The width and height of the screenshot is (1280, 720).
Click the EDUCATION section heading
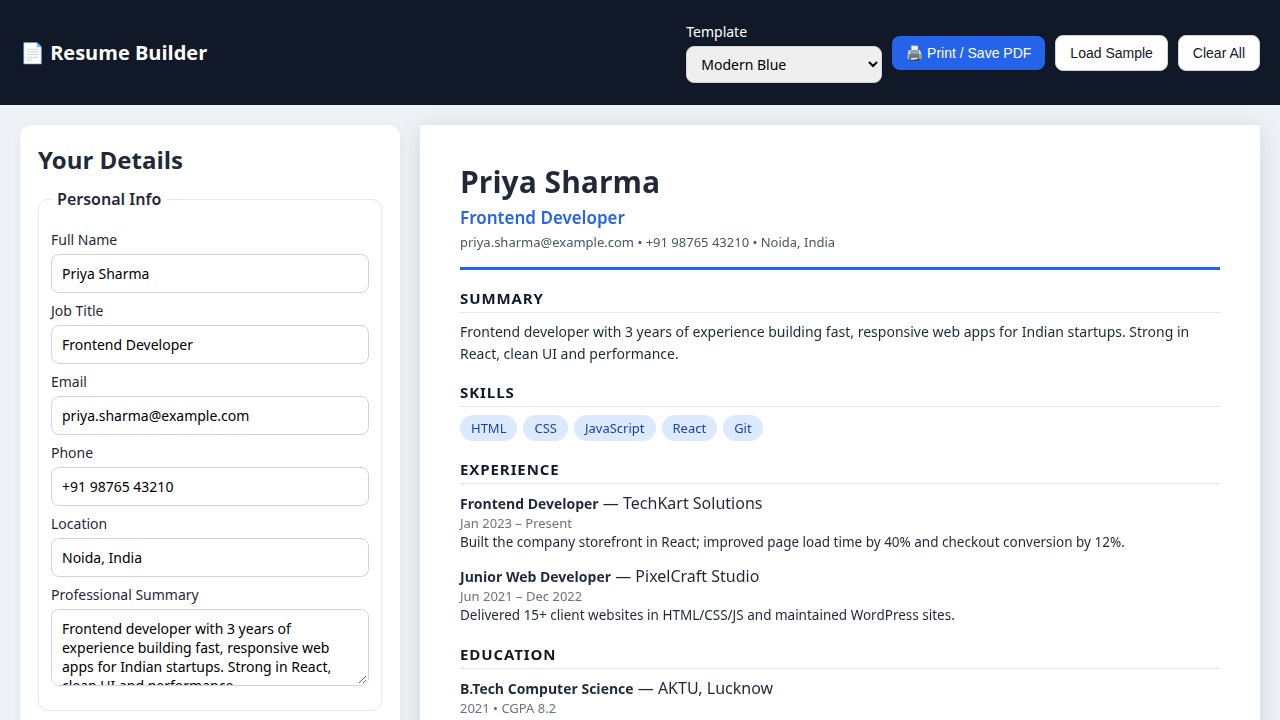click(x=508, y=655)
